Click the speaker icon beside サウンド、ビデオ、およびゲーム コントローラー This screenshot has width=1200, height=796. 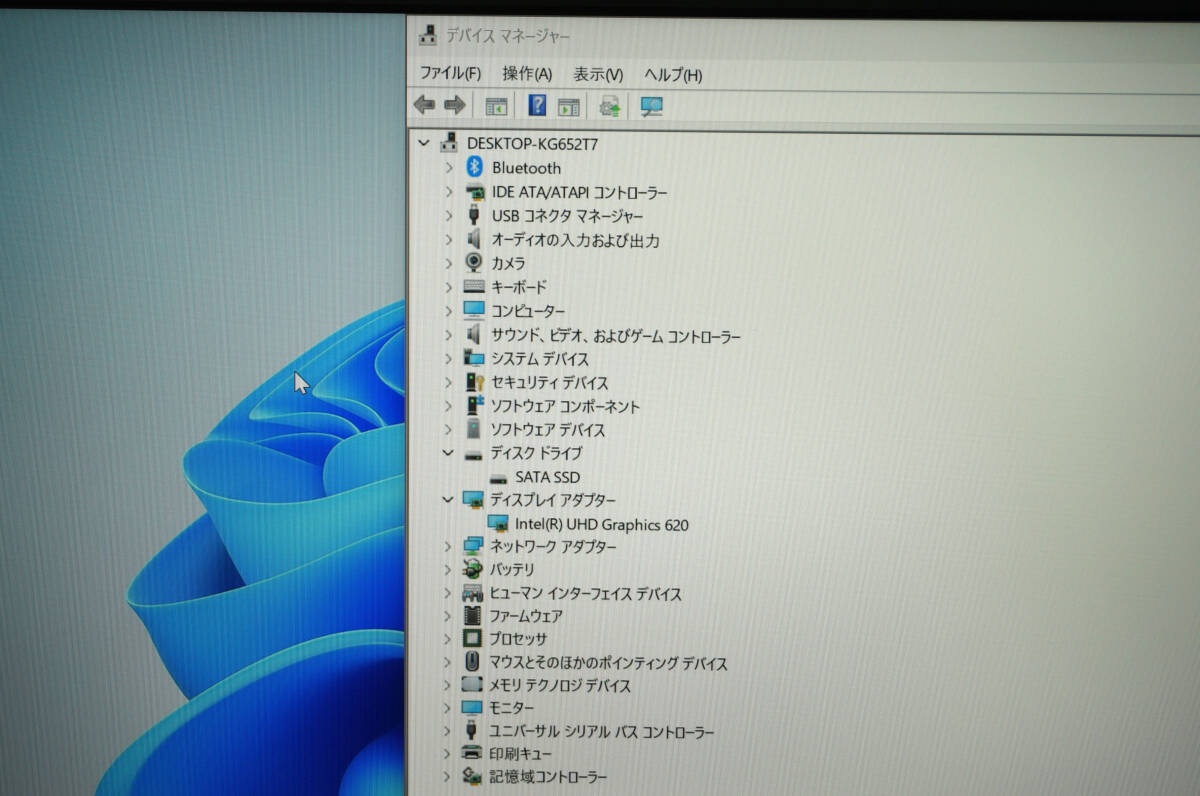[x=474, y=335]
